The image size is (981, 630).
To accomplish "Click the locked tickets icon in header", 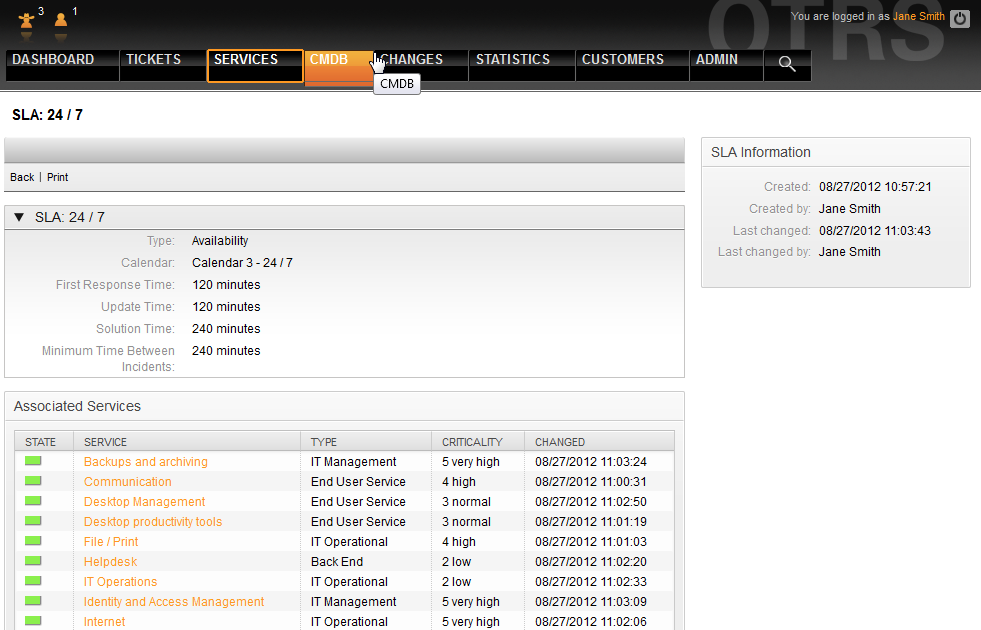I will click(27, 19).
